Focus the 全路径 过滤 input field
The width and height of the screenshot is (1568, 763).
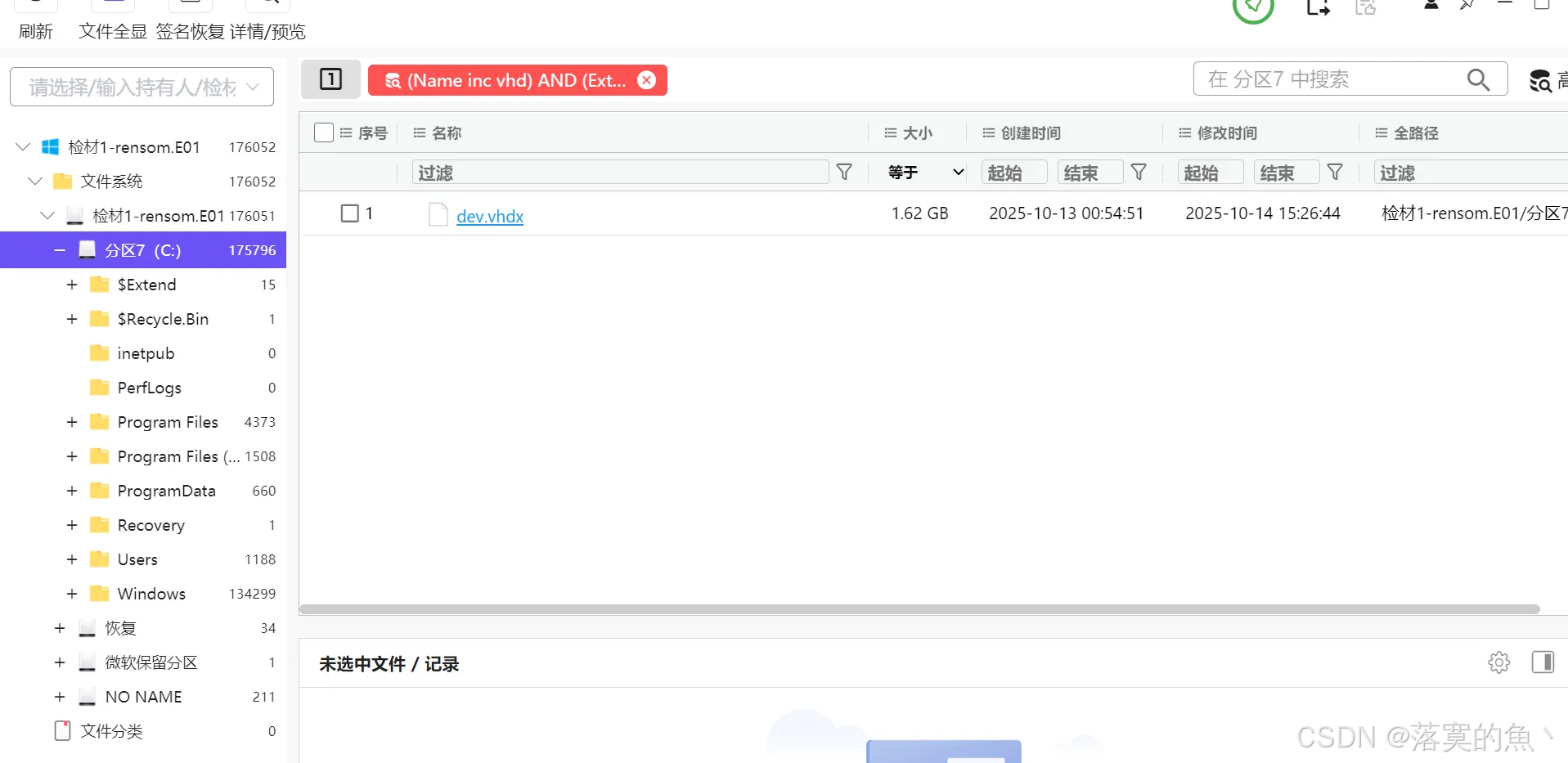click(x=1471, y=172)
